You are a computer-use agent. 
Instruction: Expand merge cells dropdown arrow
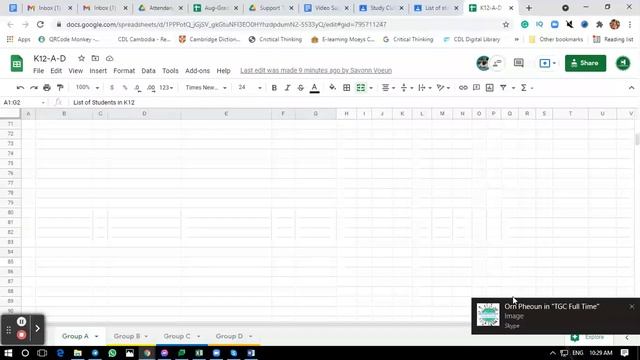tap(371, 88)
